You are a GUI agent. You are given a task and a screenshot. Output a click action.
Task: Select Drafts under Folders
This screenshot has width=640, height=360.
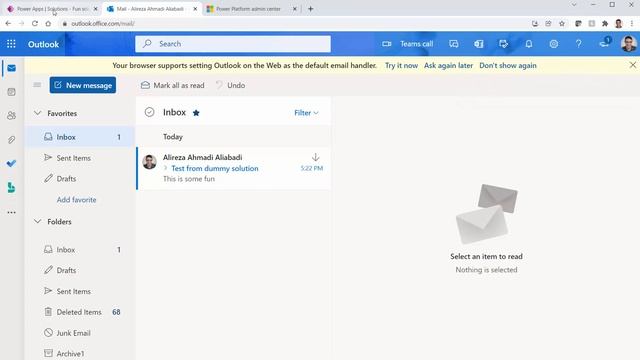(x=80, y=270)
